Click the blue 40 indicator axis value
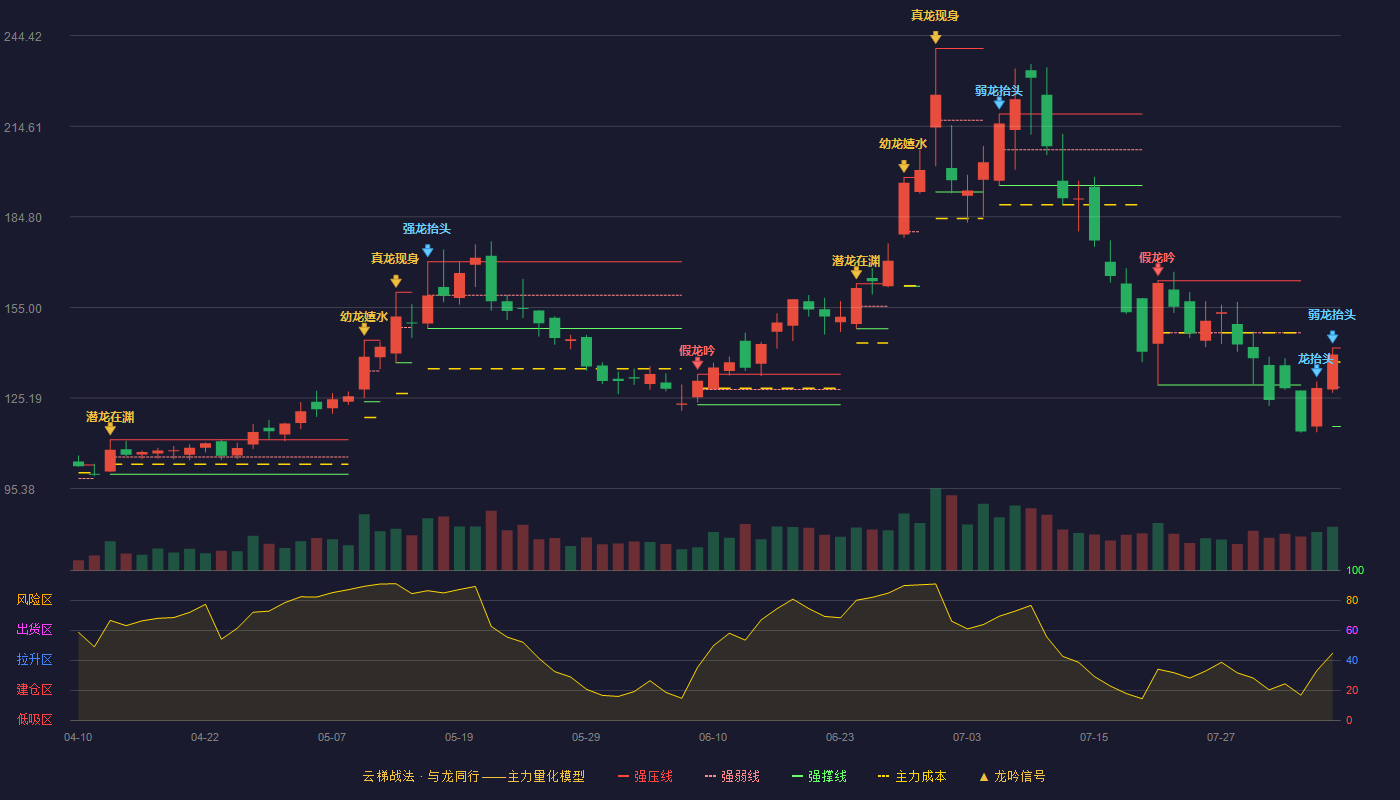The width and height of the screenshot is (1400, 800). click(1352, 660)
